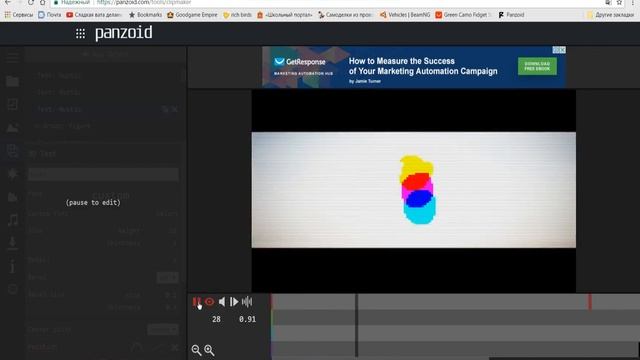The height and width of the screenshot is (360, 640).
Task: Toggle the audio waveform display
Action: click(x=247, y=302)
